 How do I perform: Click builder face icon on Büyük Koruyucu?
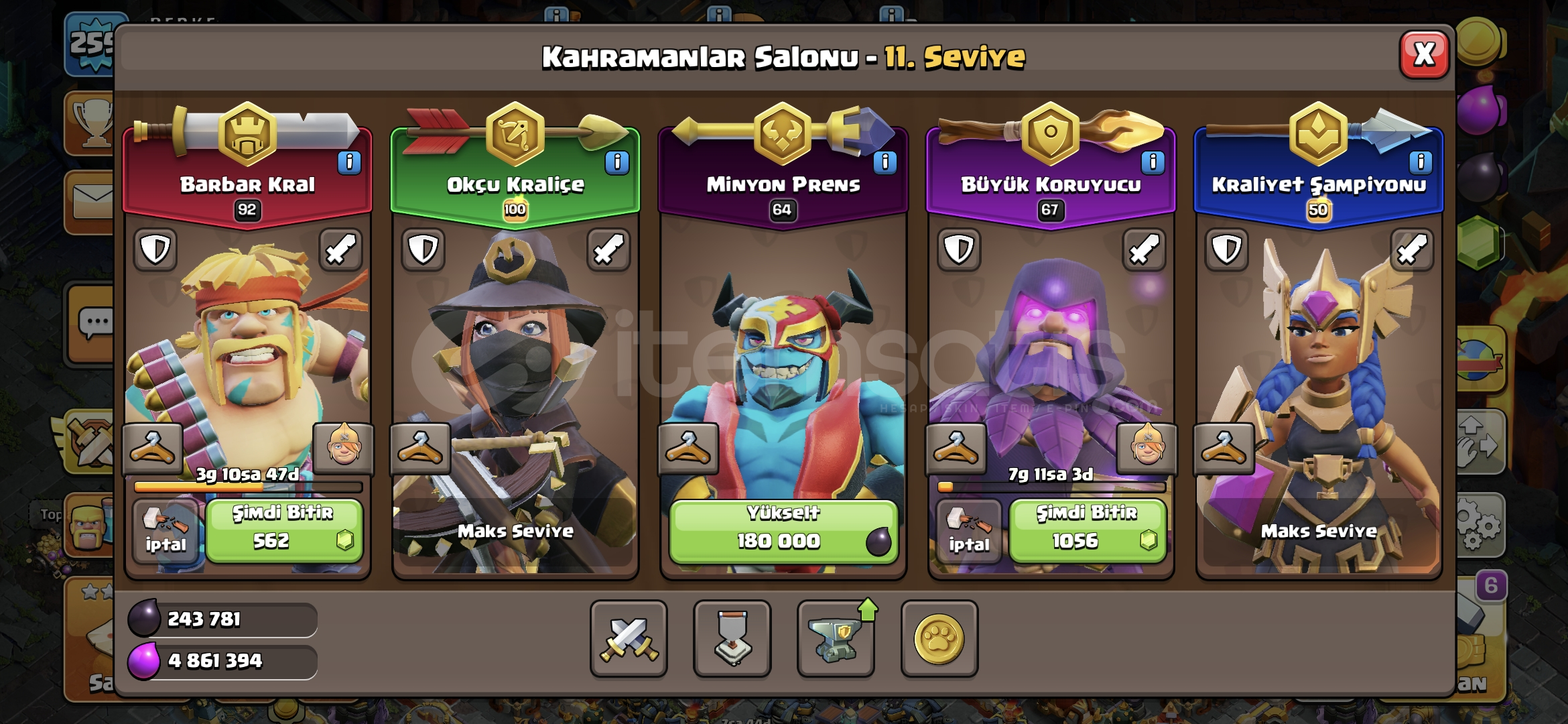[1147, 447]
